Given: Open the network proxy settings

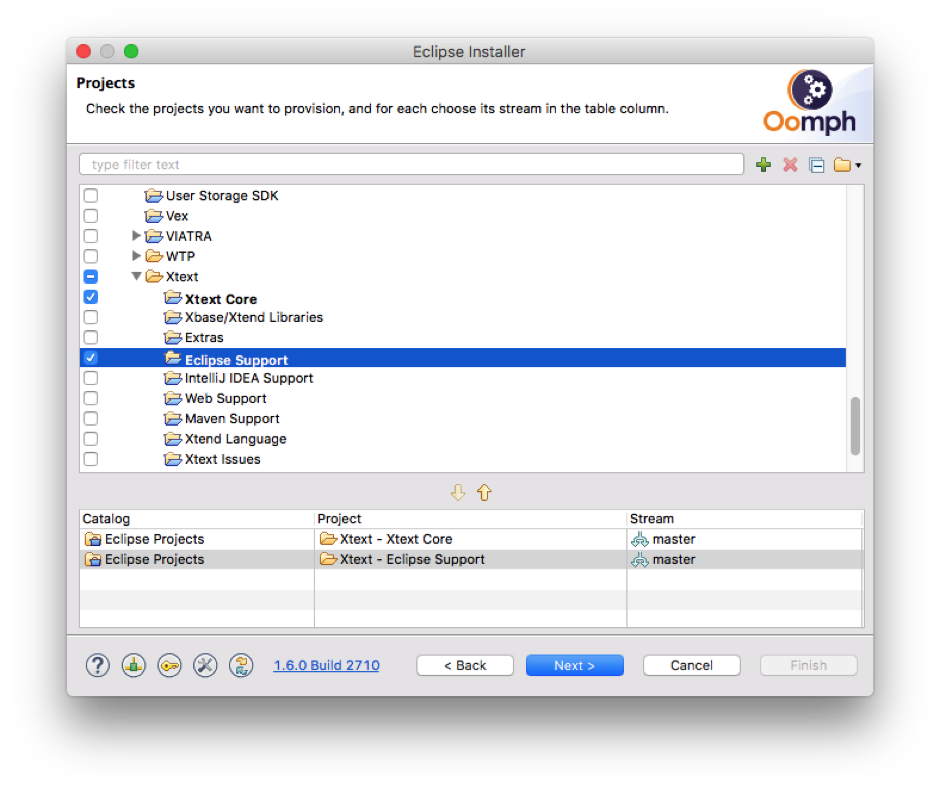Looking at the screenshot, I should pyautogui.click(x=205, y=665).
